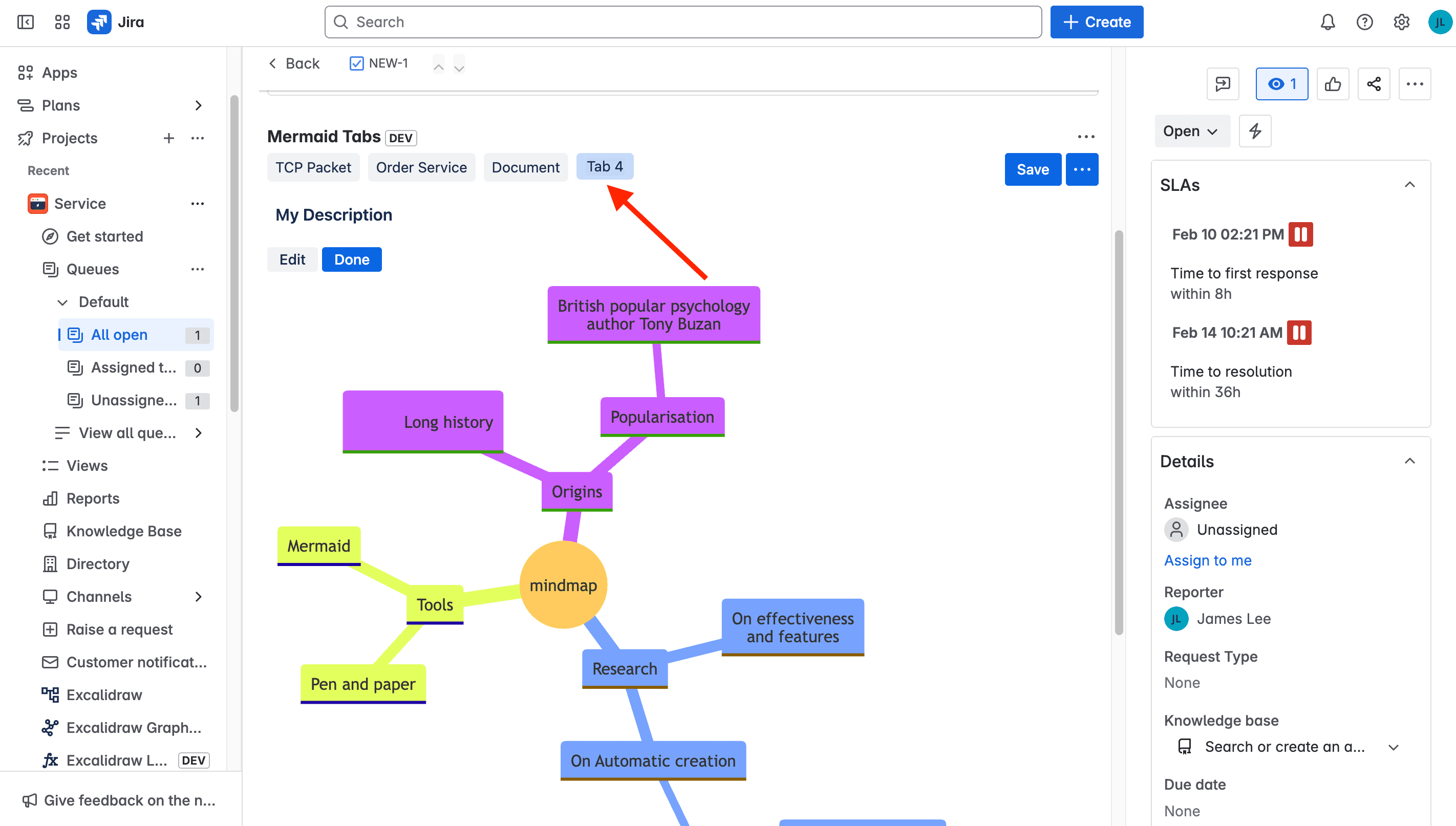
Task: Open the Queues ellipsis menu
Action: (198, 269)
